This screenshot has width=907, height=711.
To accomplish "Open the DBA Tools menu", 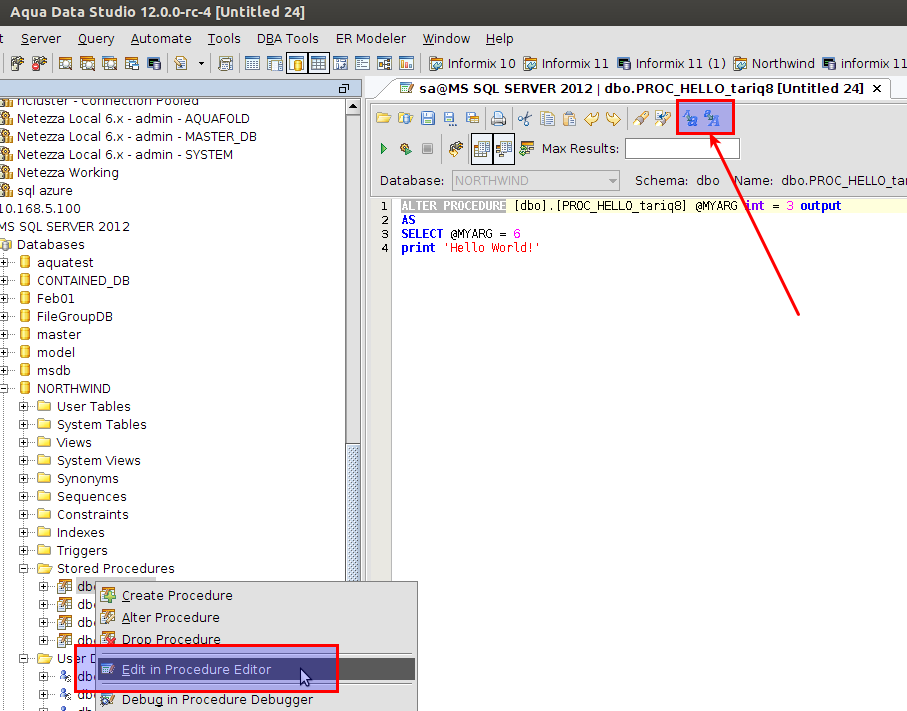I will tap(287, 39).
